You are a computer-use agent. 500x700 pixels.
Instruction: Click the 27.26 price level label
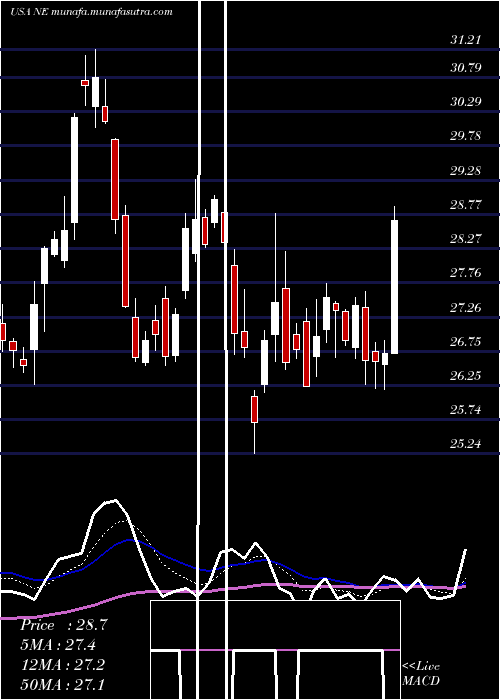coord(465,308)
